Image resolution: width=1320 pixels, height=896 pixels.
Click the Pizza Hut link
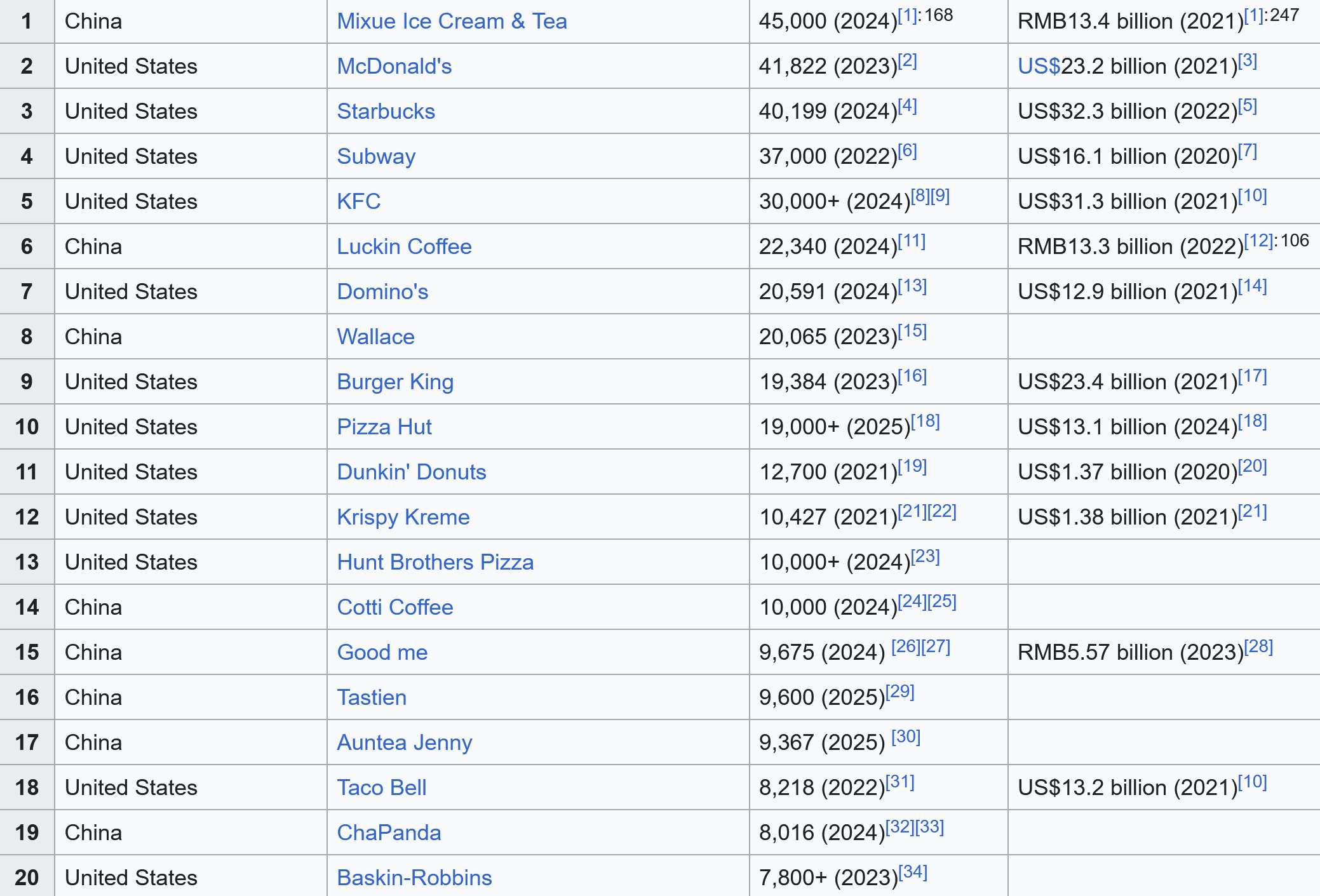384,427
